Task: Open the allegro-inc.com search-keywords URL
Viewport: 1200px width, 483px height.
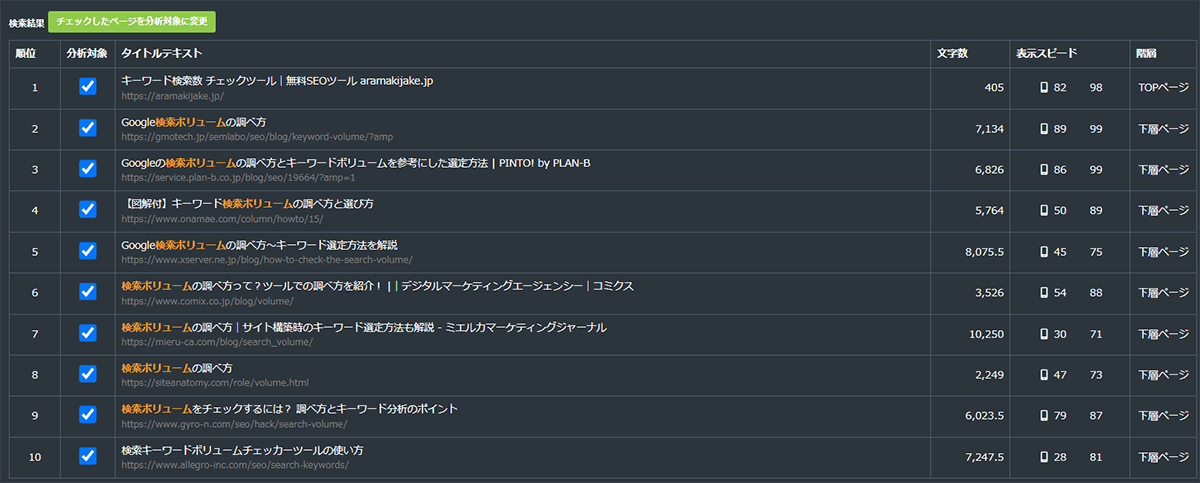Action: pos(234,465)
